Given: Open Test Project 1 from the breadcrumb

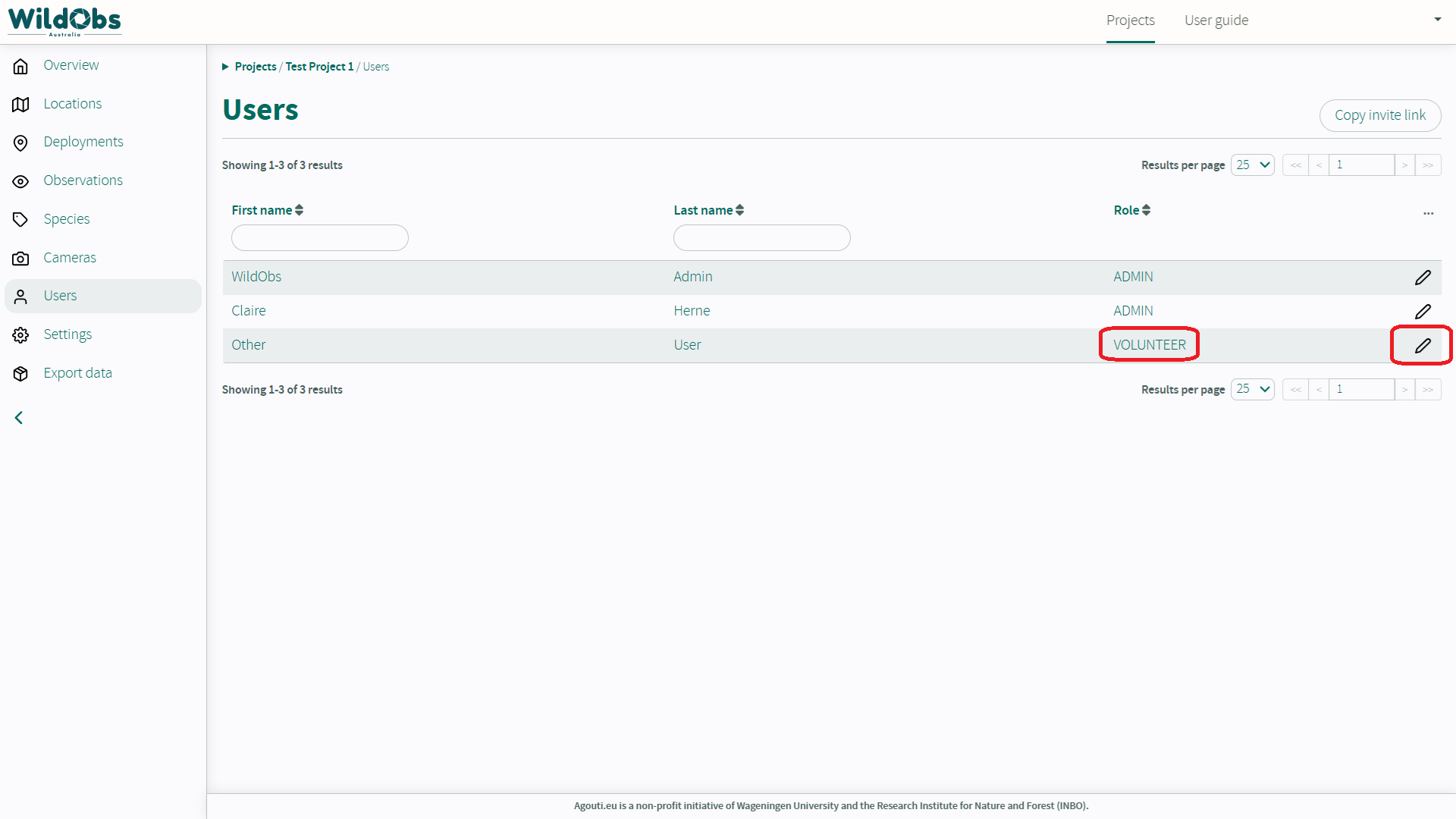Looking at the screenshot, I should tap(318, 67).
